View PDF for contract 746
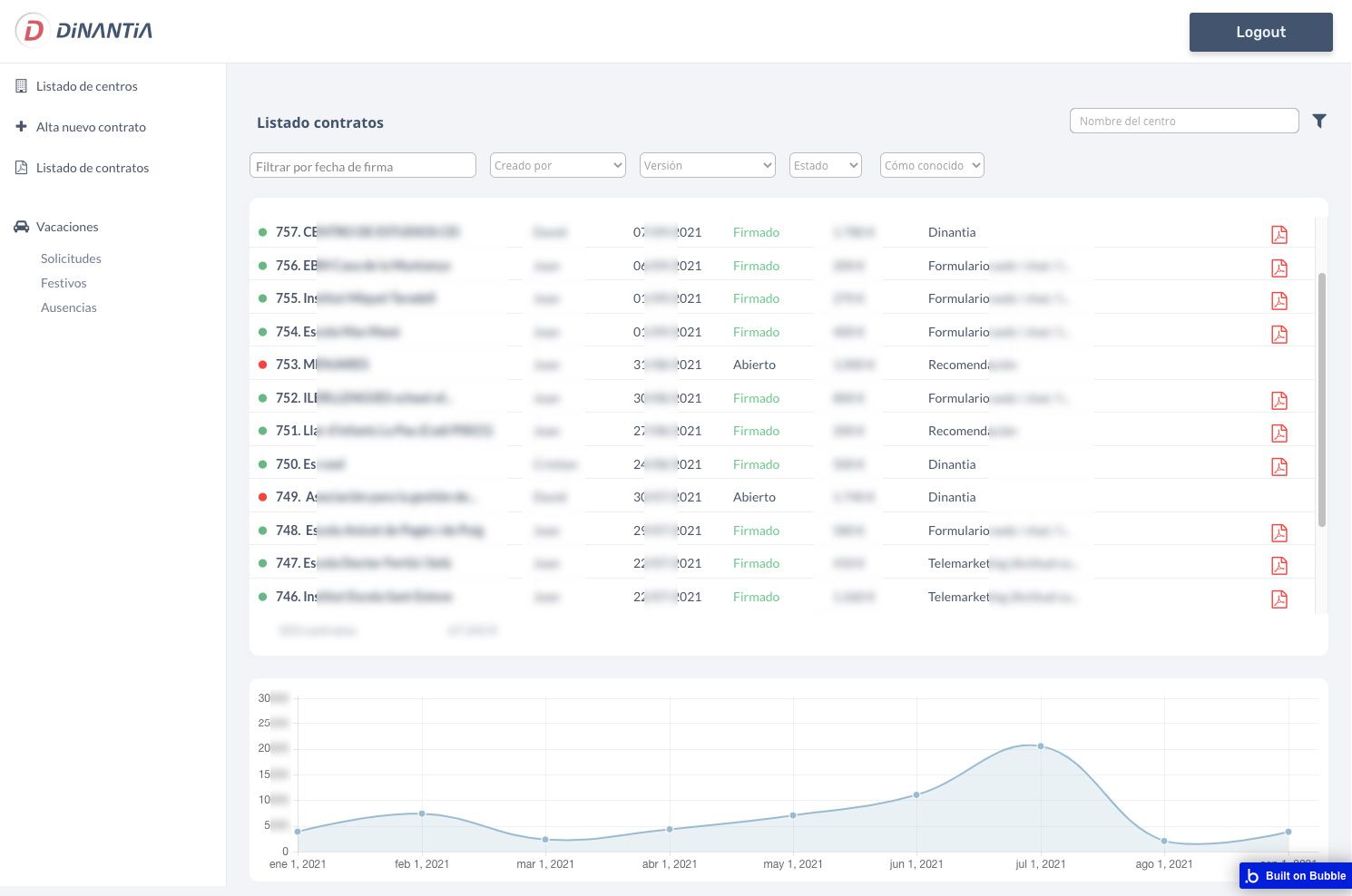 point(1279,599)
